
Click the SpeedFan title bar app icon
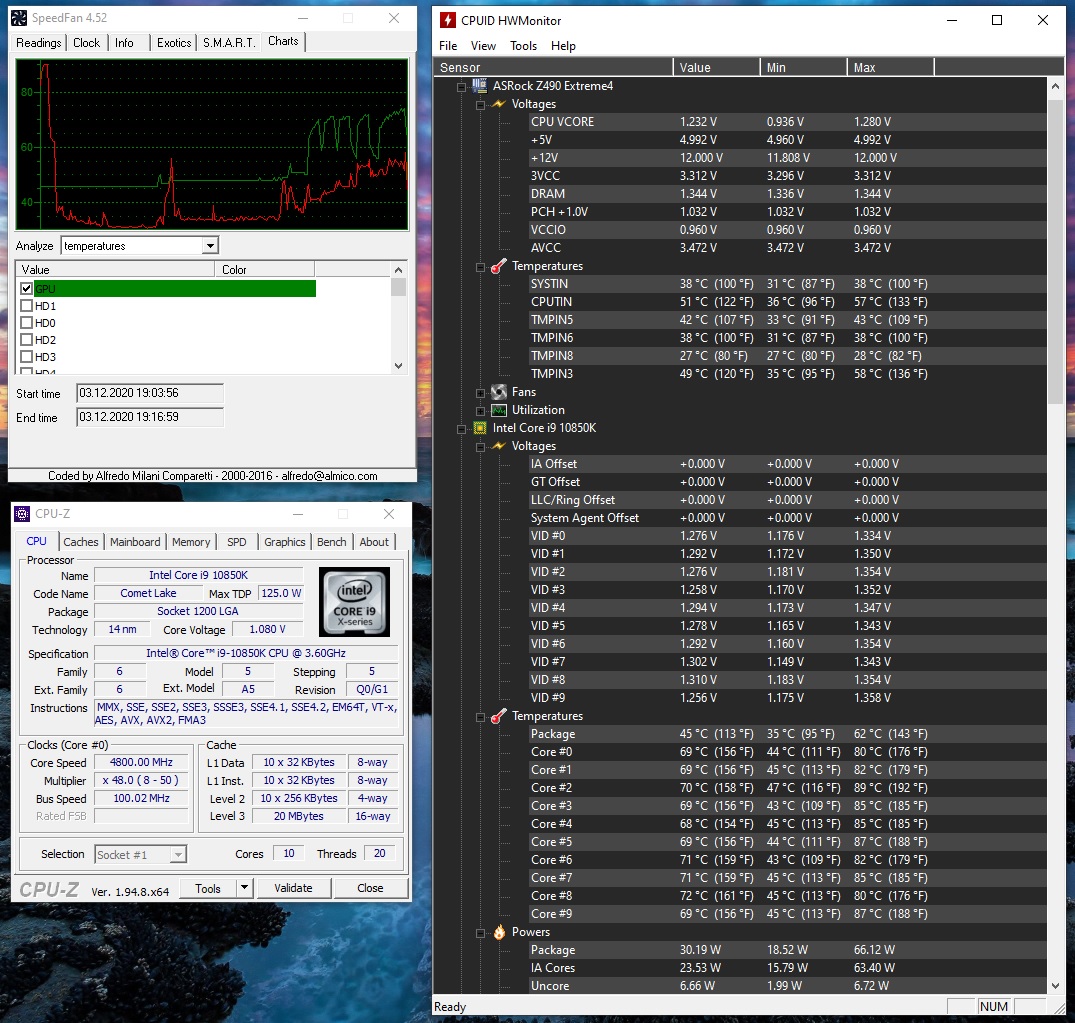tap(19, 18)
